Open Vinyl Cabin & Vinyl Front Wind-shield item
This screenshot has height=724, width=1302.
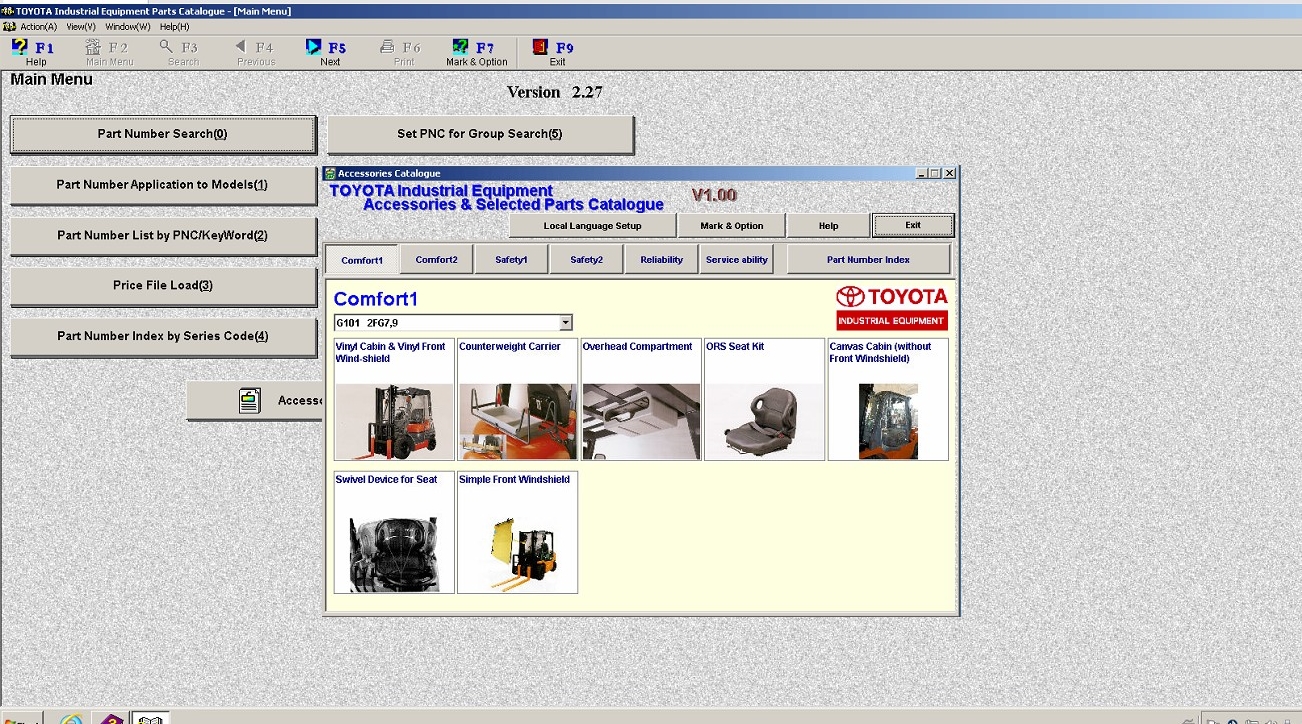[394, 400]
